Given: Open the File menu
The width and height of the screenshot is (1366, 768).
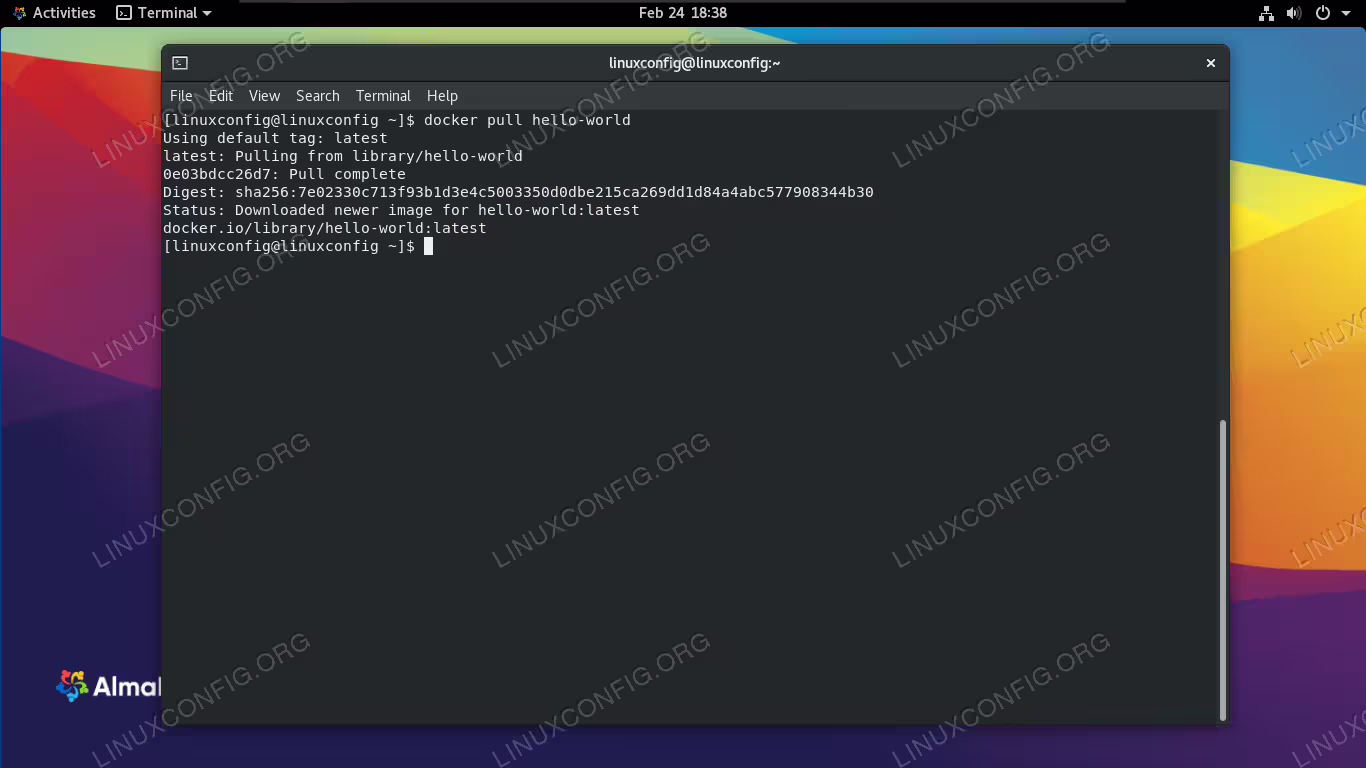Looking at the screenshot, I should (181, 96).
